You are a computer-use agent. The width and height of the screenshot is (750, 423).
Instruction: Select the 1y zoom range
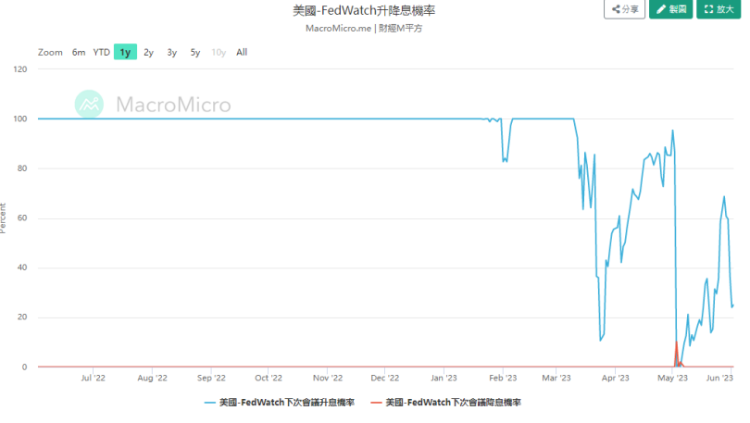pyautogui.click(x=125, y=52)
